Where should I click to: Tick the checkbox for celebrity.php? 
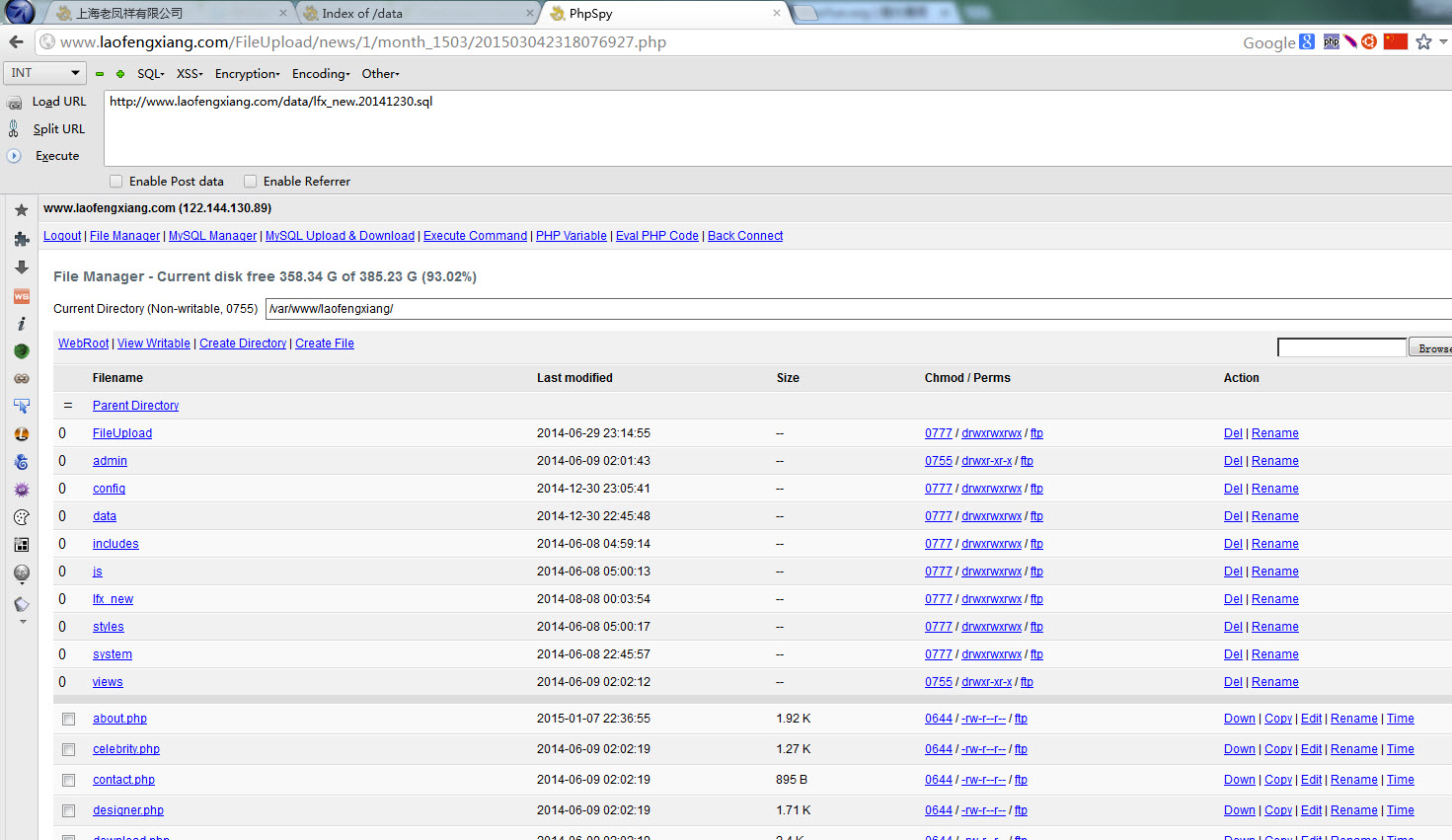coord(68,750)
